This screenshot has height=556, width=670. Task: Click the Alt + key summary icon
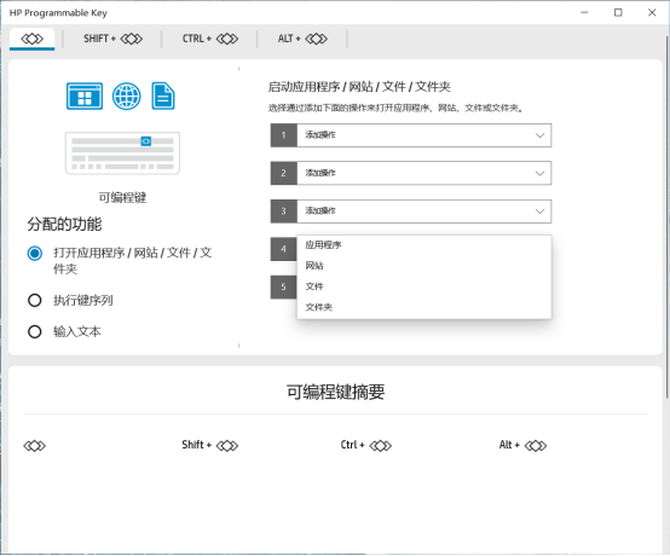click(x=523, y=445)
